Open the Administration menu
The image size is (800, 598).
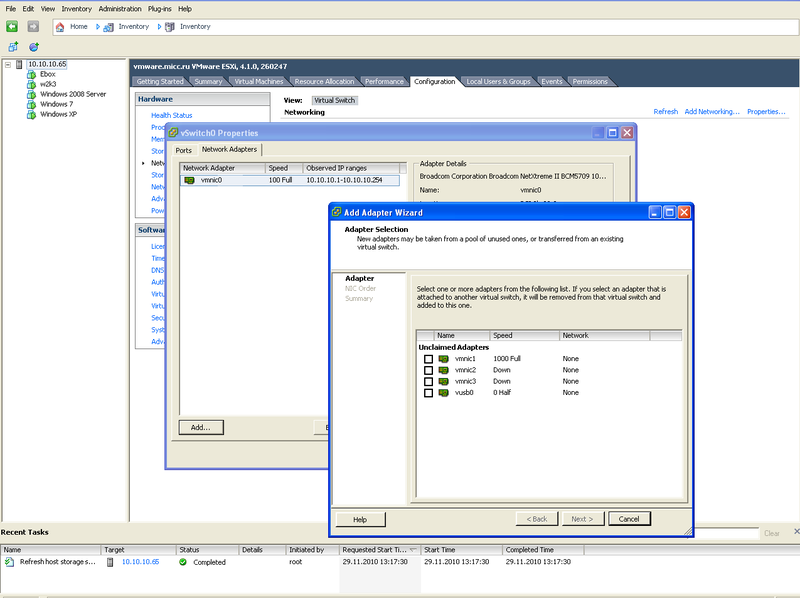pos(120,9)
